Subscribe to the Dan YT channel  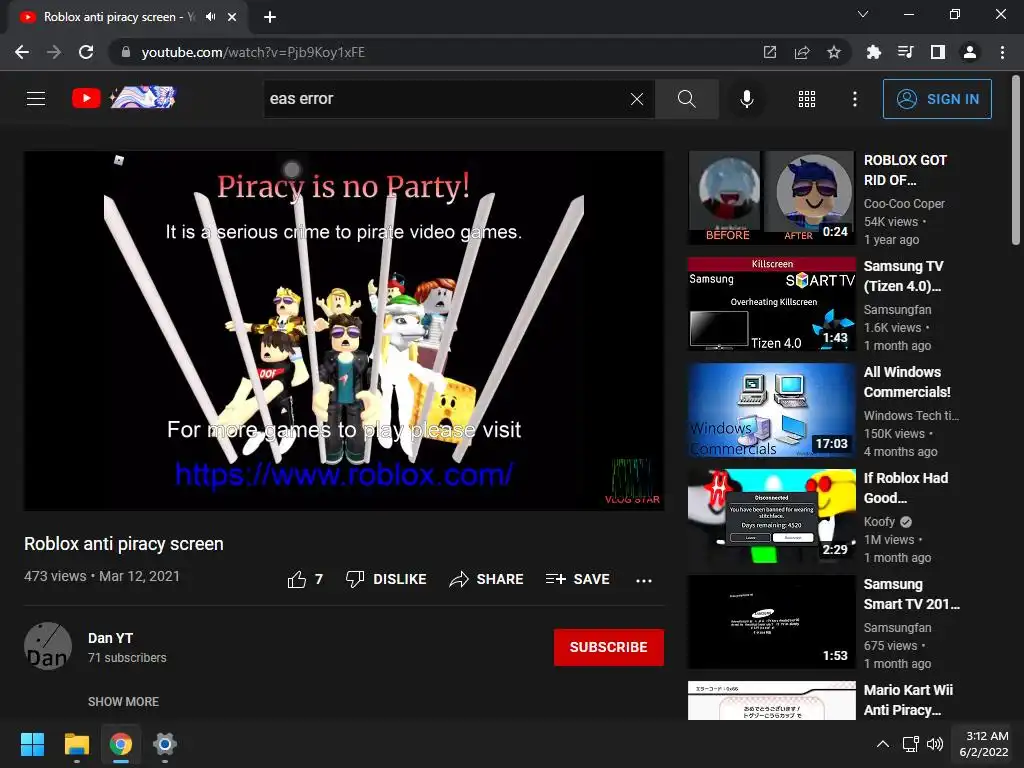pos(609,647)
